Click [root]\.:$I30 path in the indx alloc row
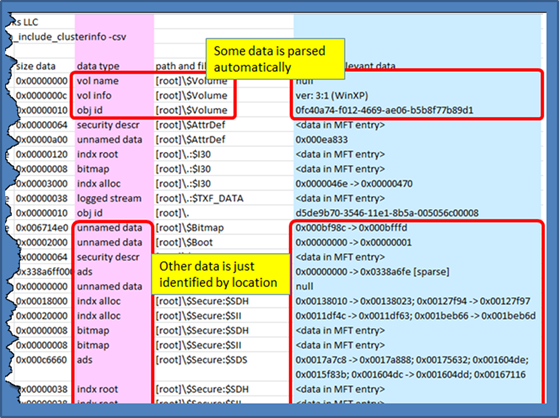Screen dimensions: 559x418 [183, 184]
